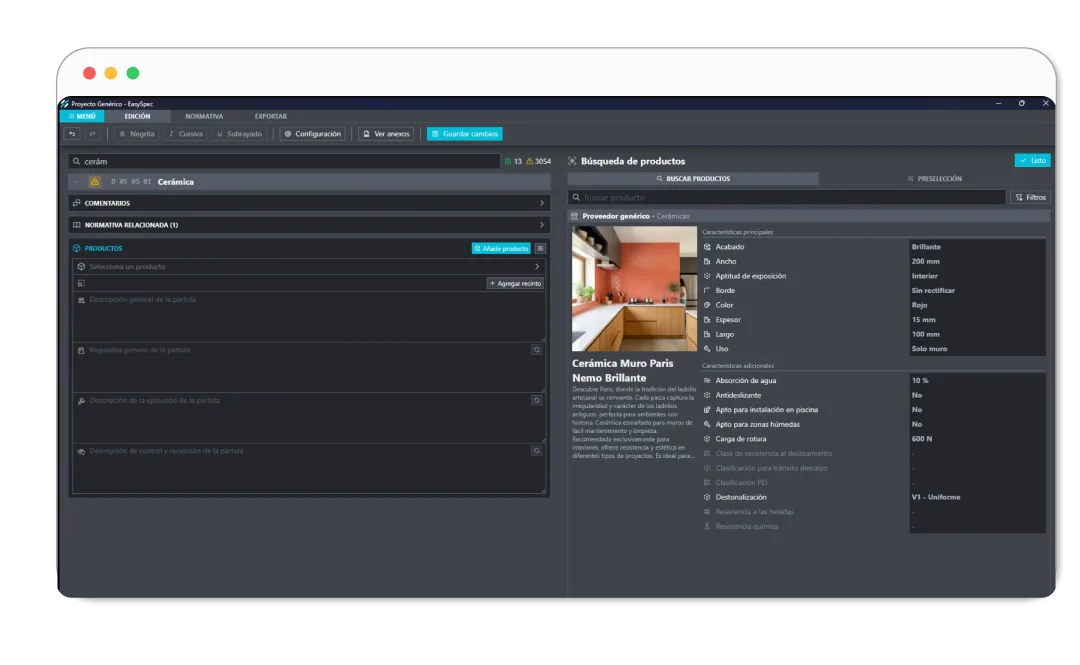Confirm with the Listo button

1032,161
